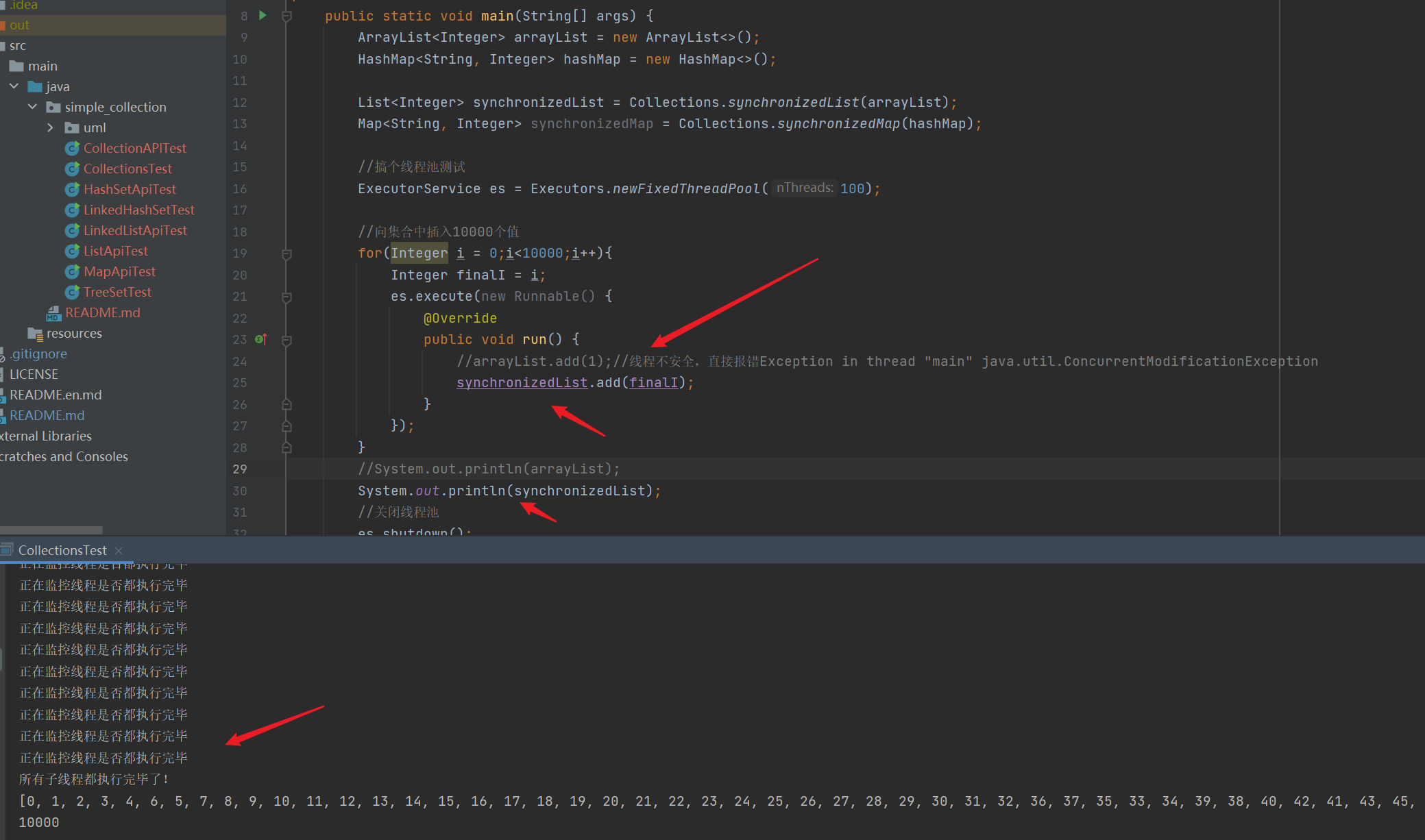
Task: Toggle code fold marker at line 19 for-loop
Action: 287,254
